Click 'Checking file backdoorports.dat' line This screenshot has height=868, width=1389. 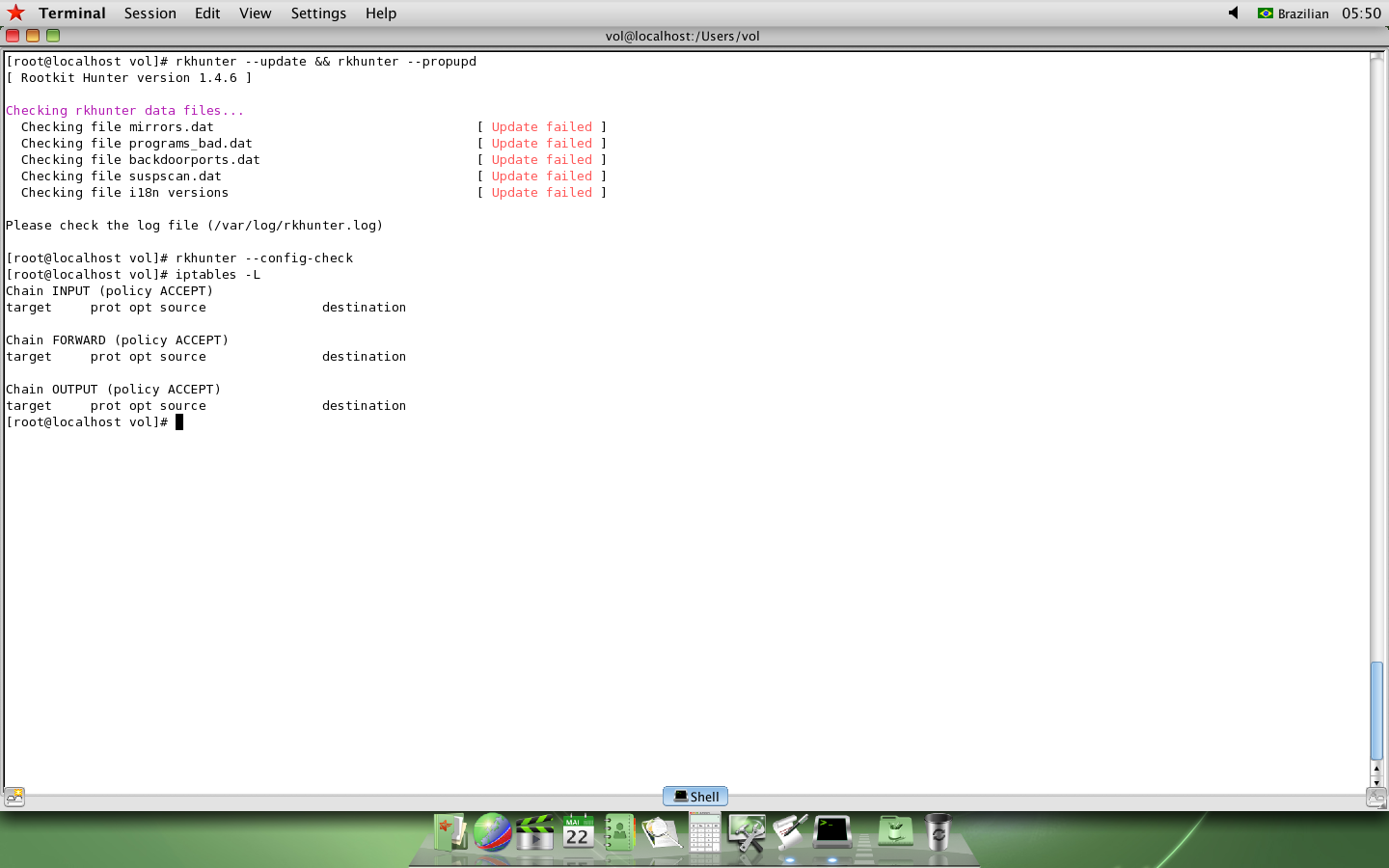tap(141, 160)
